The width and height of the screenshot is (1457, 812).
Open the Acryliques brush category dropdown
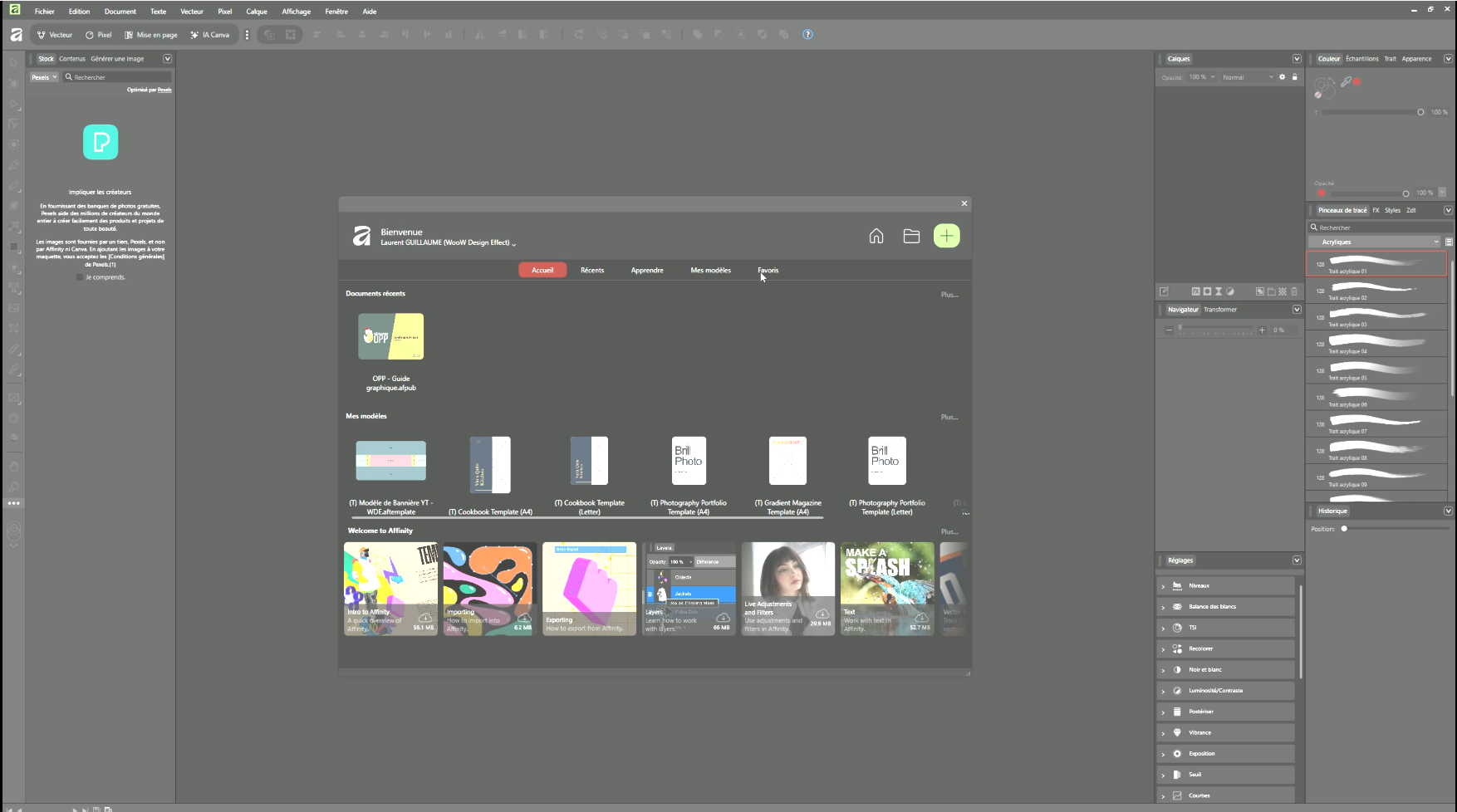(1377, 242)
